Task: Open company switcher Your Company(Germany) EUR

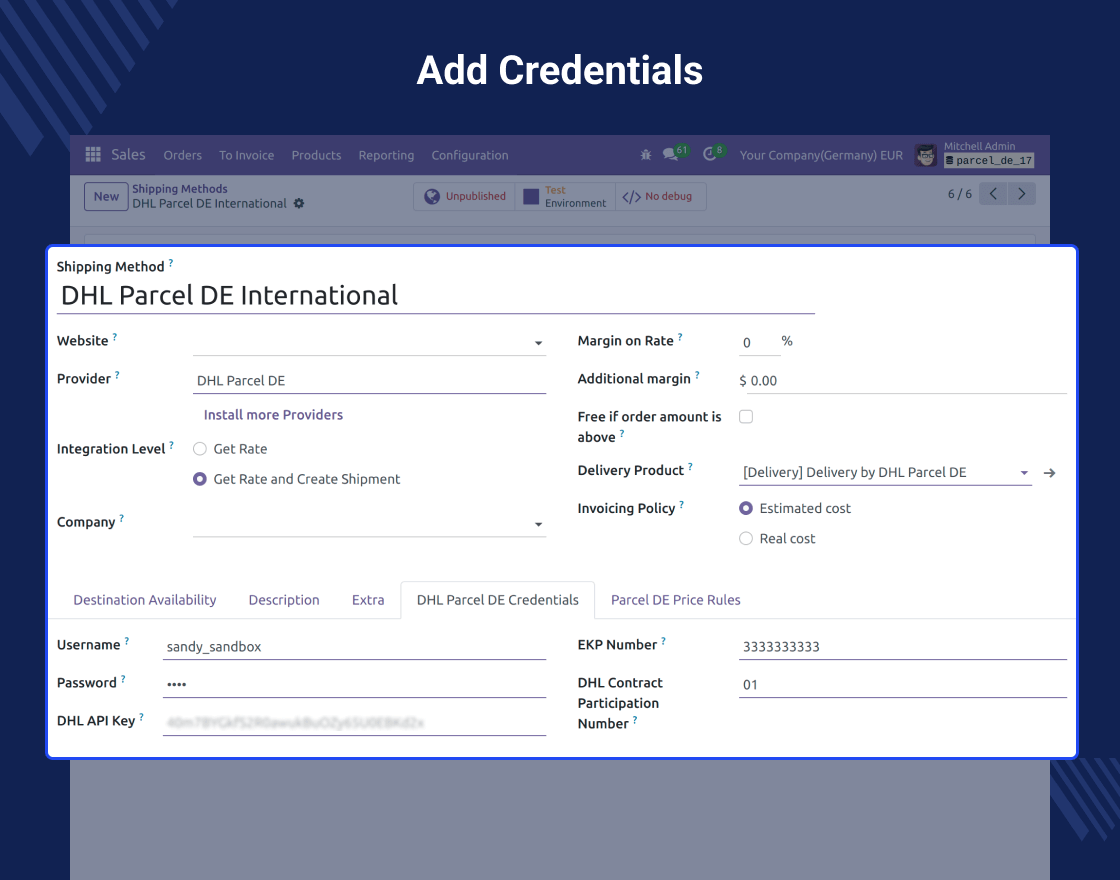Action: [x=821, y=155]
